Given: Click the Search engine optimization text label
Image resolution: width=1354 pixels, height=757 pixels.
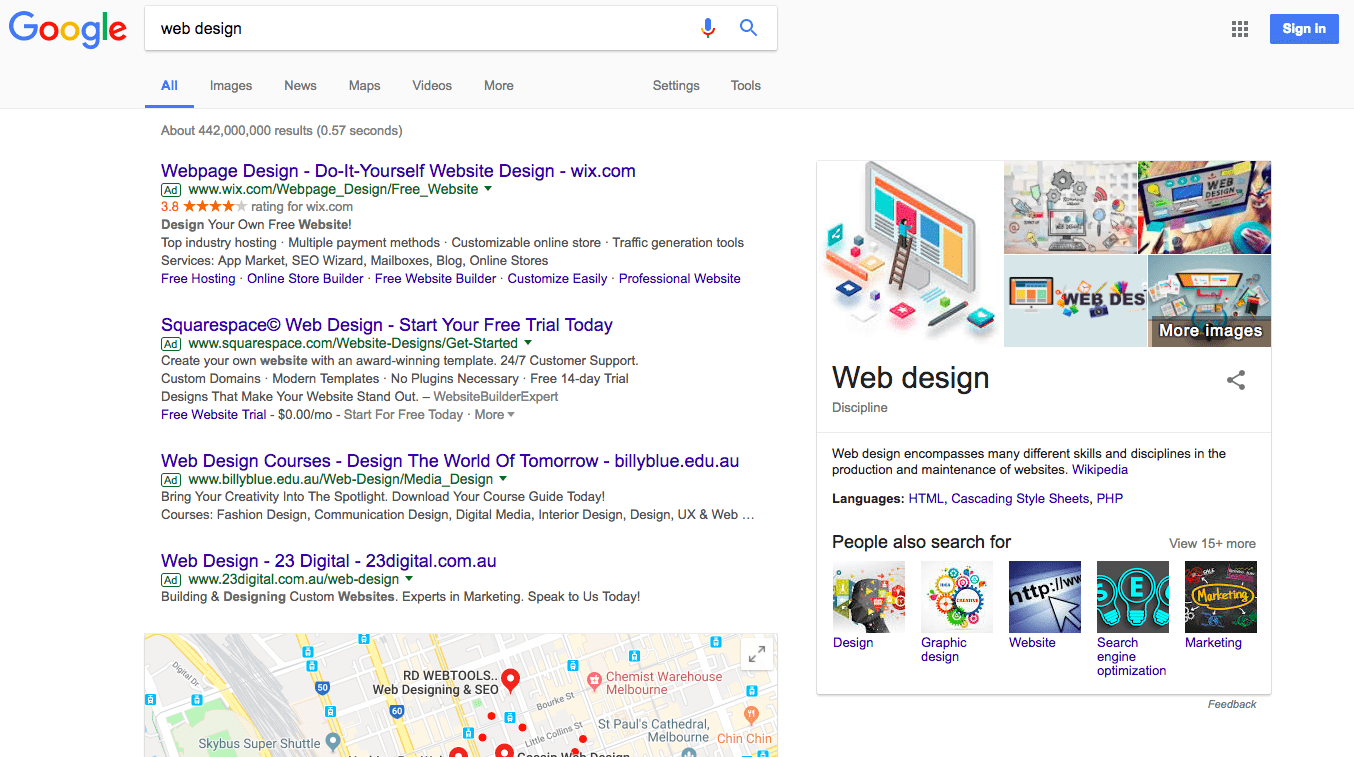Looking at the screenshot, I should coord(1131,657).
